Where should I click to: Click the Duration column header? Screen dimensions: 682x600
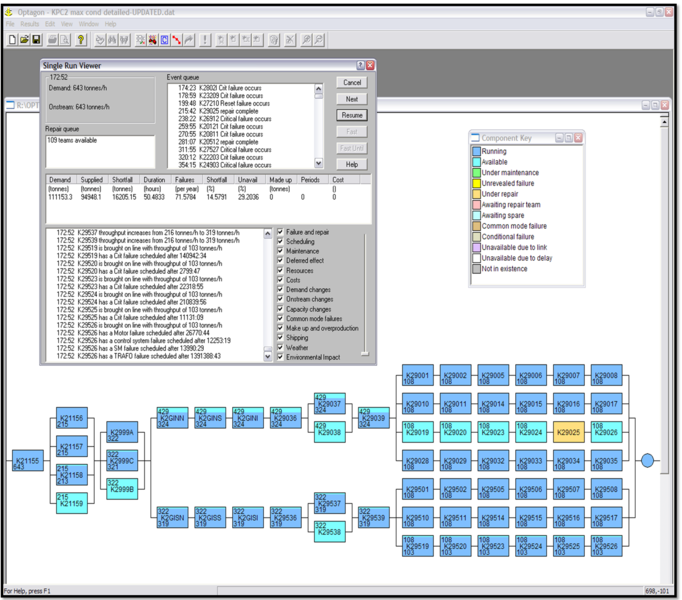[156, 179]
